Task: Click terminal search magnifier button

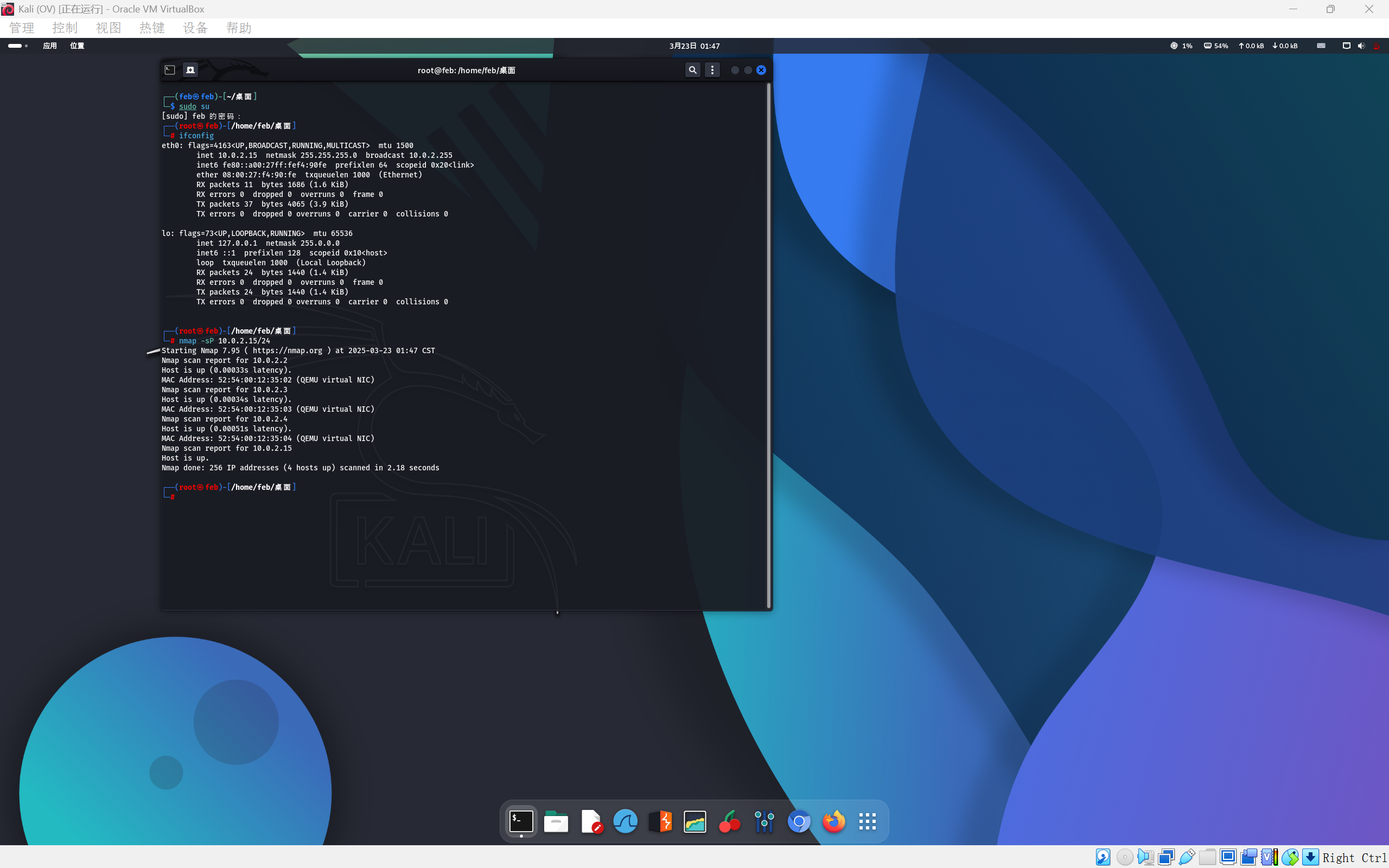Action: (693, 70)
